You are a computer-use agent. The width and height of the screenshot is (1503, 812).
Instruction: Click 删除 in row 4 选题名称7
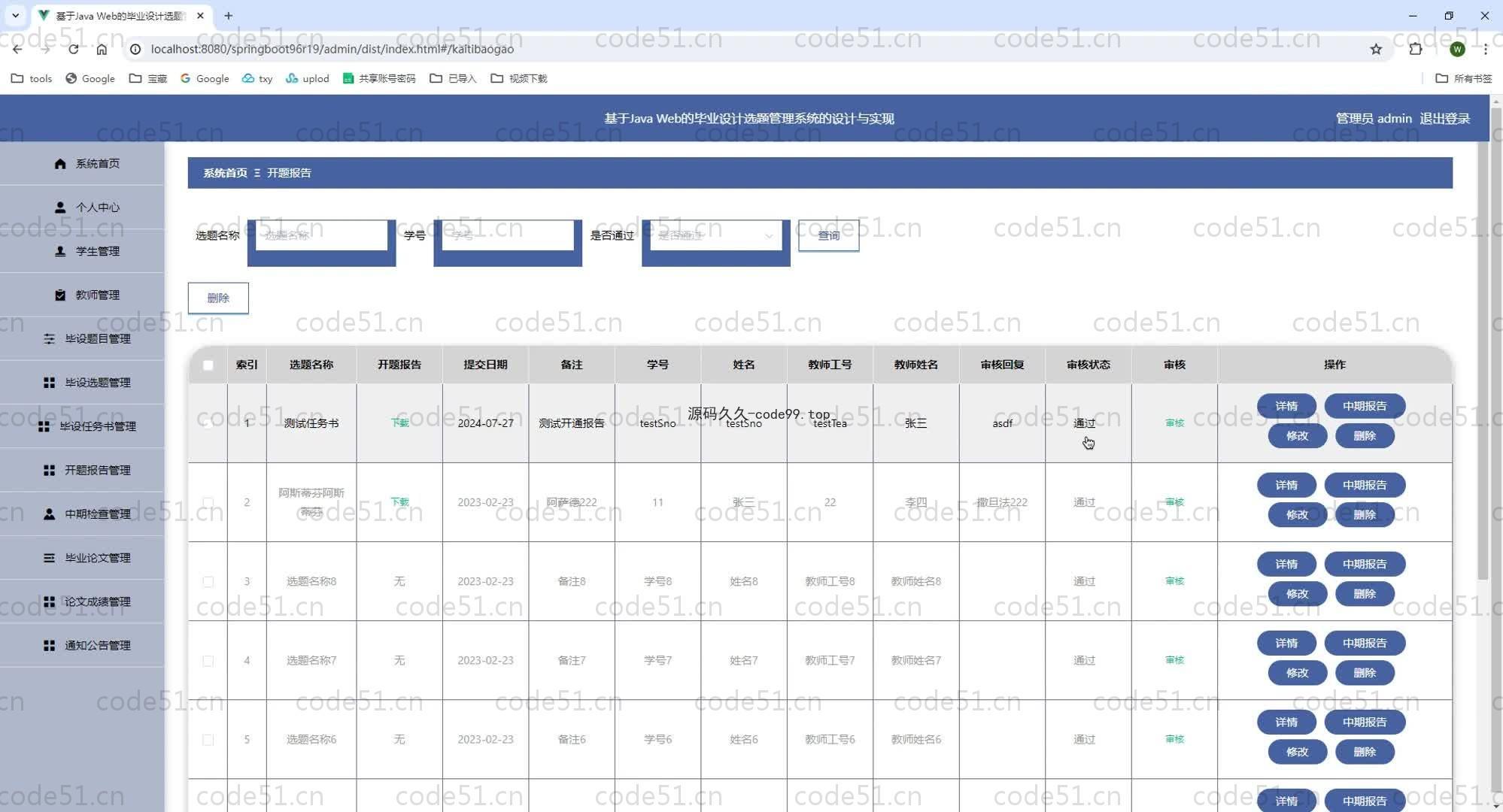[1365, 673]
